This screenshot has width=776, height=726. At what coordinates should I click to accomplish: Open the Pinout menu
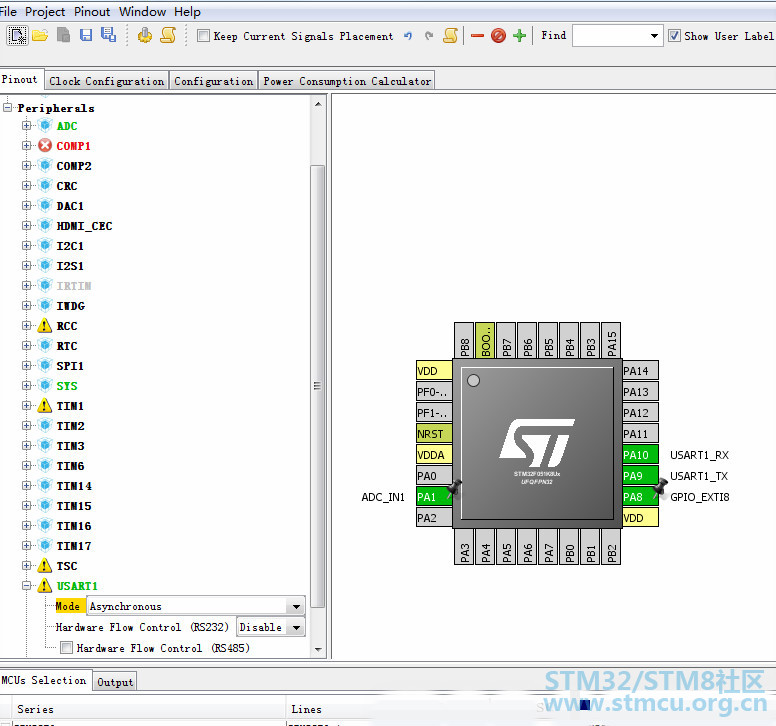tap(92, 11)
